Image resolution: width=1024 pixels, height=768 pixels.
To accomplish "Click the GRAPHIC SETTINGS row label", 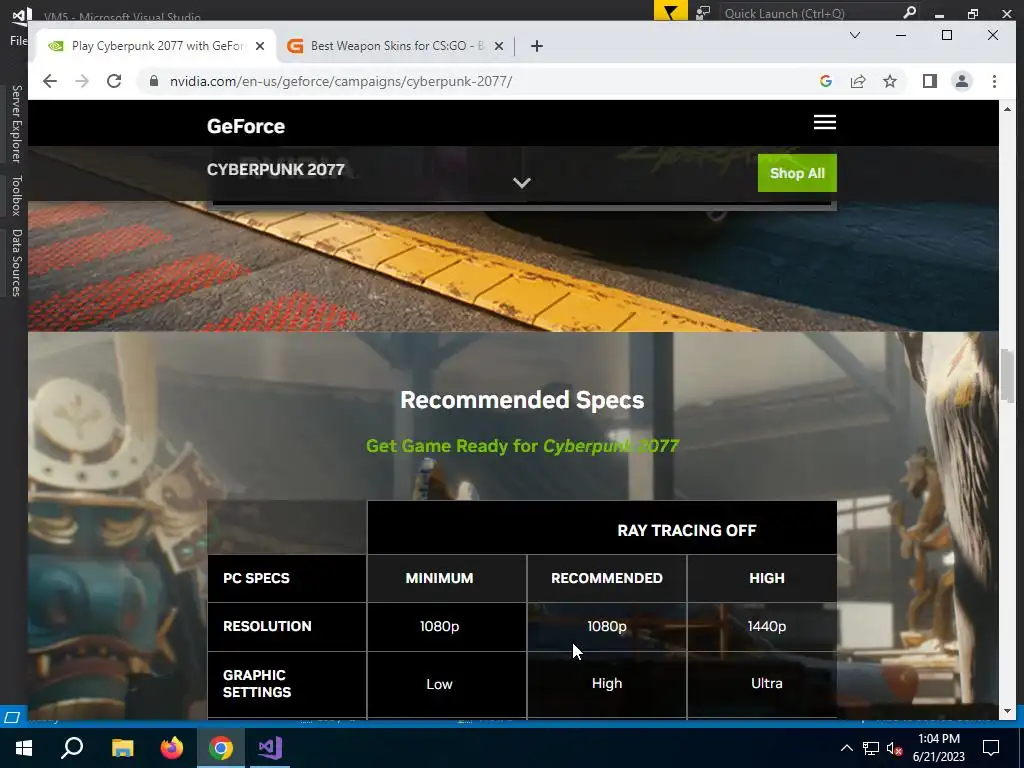I will point(257,684).
